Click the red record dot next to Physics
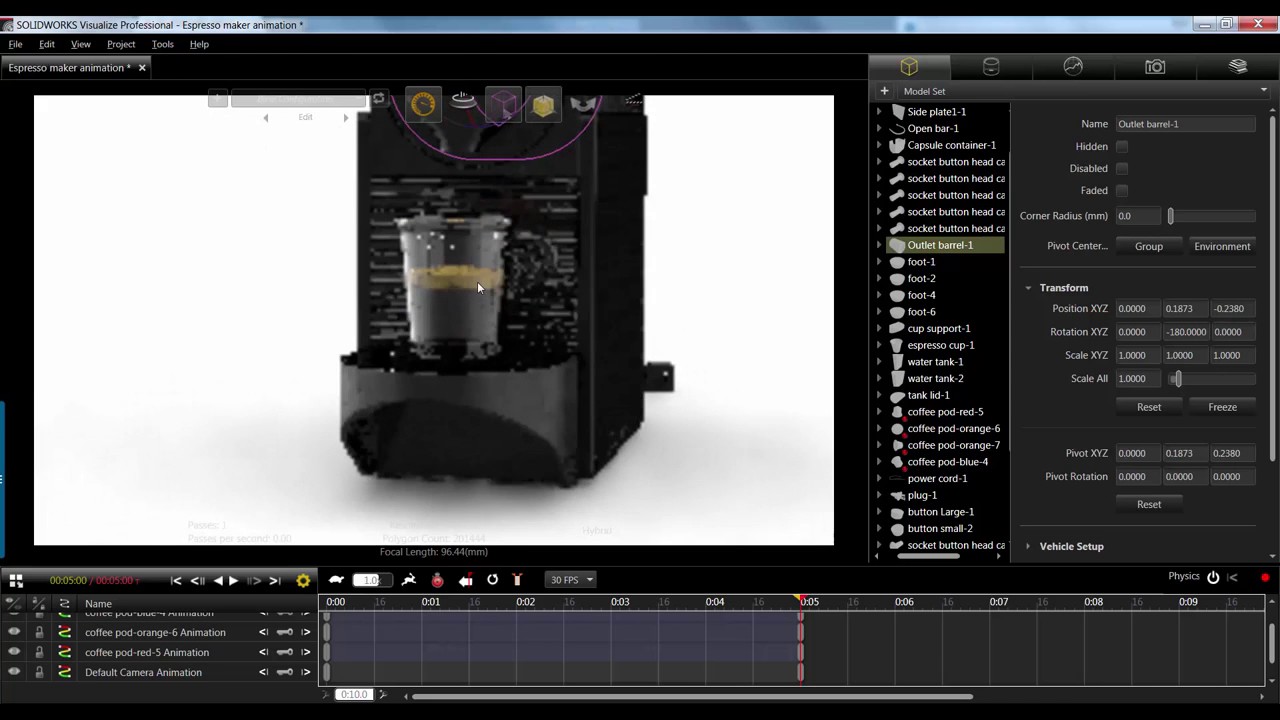Image resolution: width=1280 pixels, height=720 pixels. tap(1265, 577)
